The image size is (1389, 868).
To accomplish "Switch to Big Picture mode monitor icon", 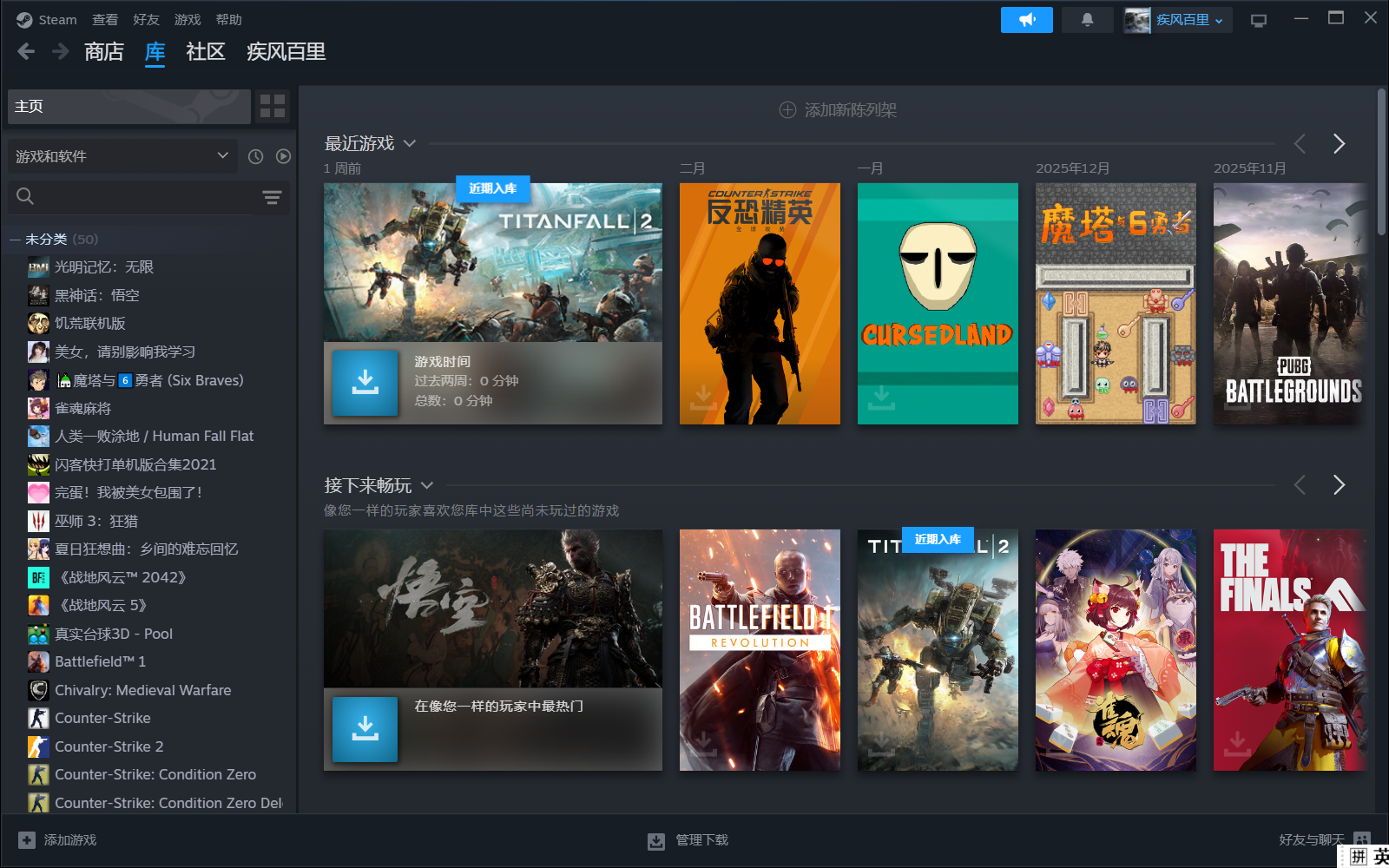I will pyautogui.click(x=1259, y=20).
